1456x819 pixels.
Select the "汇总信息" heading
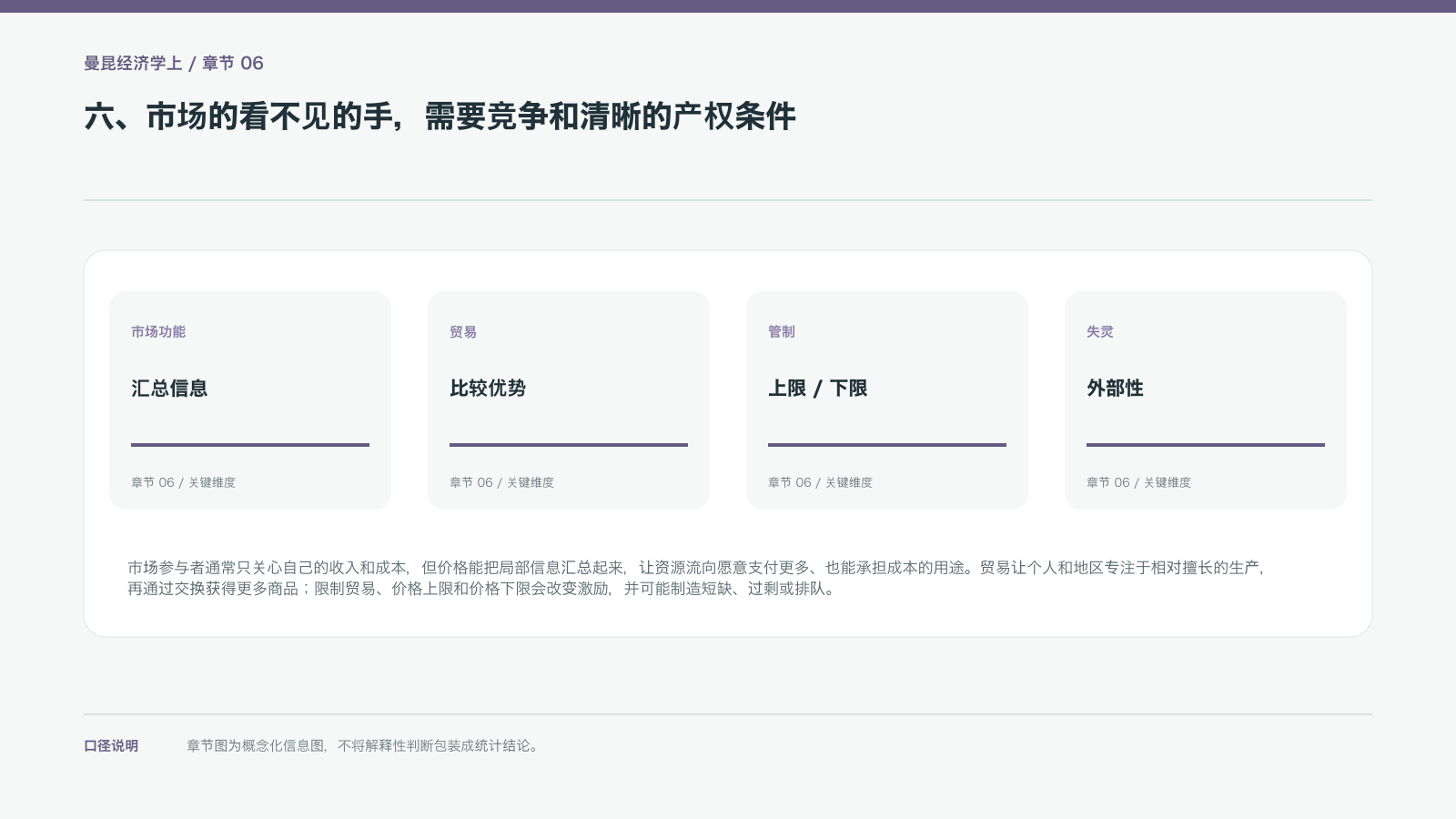[169, 389]
